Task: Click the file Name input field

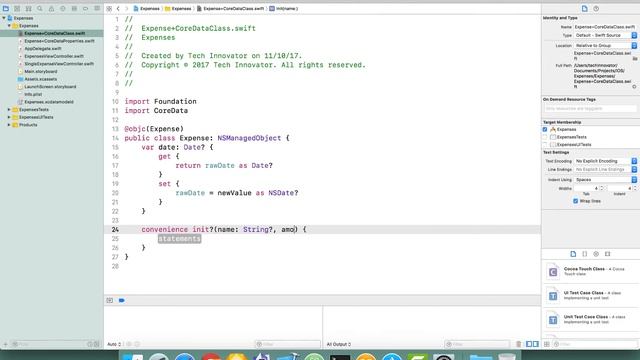Action: click(x=605, y=27)
